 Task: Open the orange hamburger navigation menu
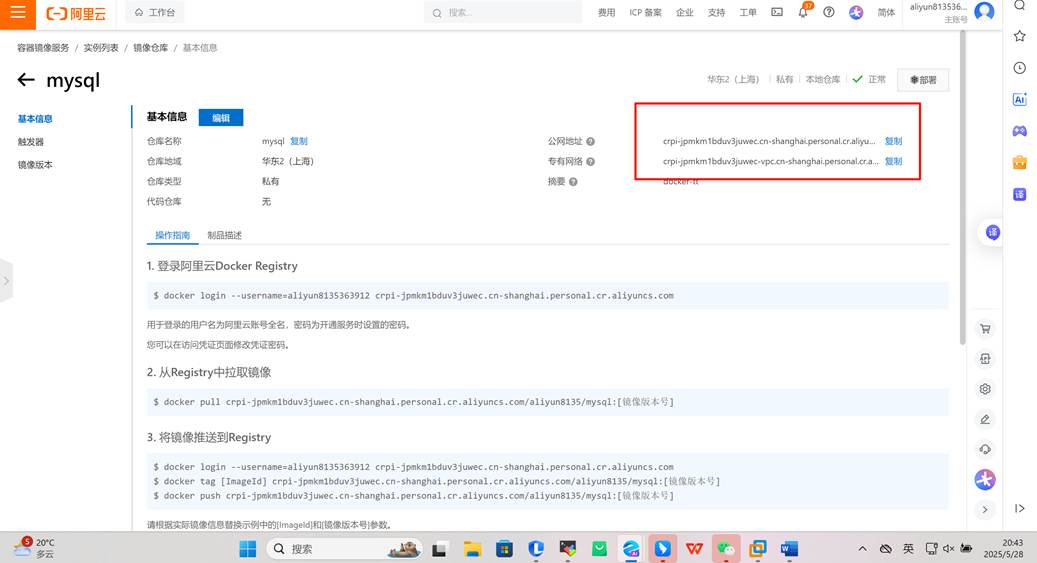tap(18, 13)
